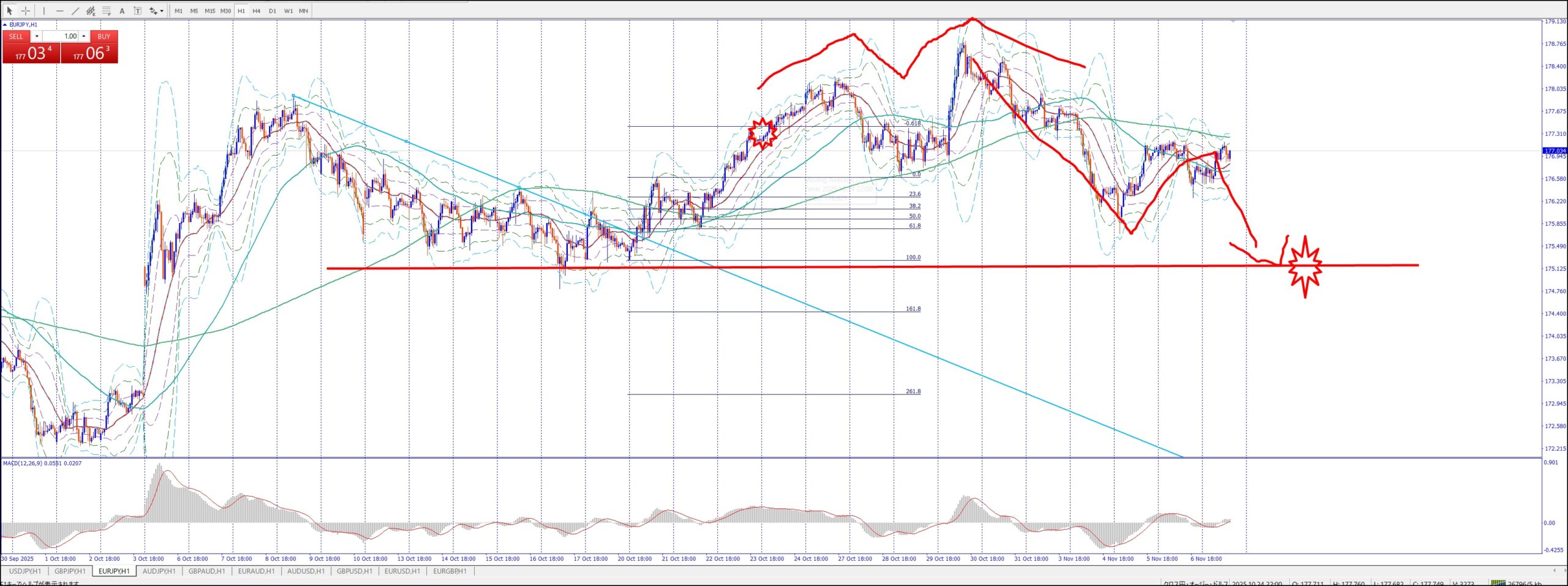Image resolution: width=1568 pixels, height=586 pixels.
Task: Set timeframe to D1 daily
Action: [273, 10]
